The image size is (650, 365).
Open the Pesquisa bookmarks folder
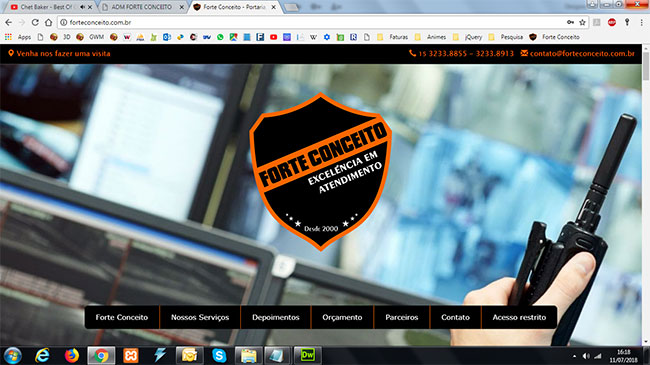point(505,37)
